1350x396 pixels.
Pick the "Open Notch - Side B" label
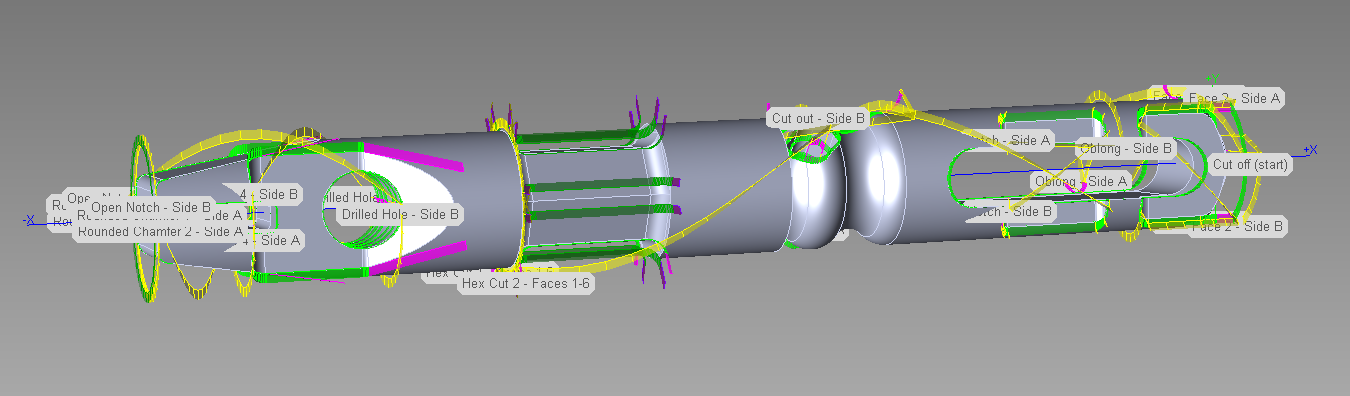(x=151, y=207)
